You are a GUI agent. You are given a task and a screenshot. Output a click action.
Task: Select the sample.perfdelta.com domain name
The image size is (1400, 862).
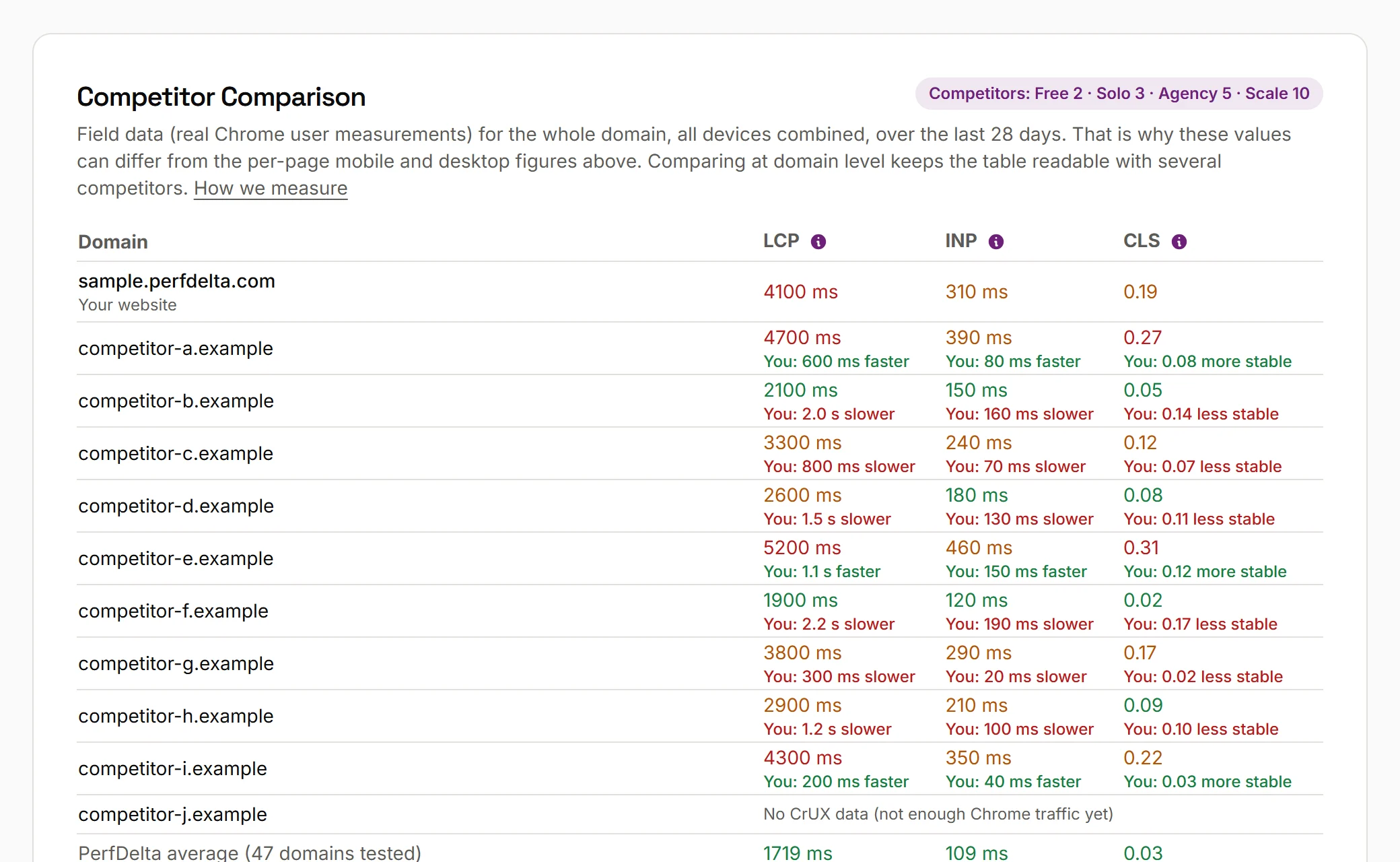pyautogui.click(x=176, y=281)
